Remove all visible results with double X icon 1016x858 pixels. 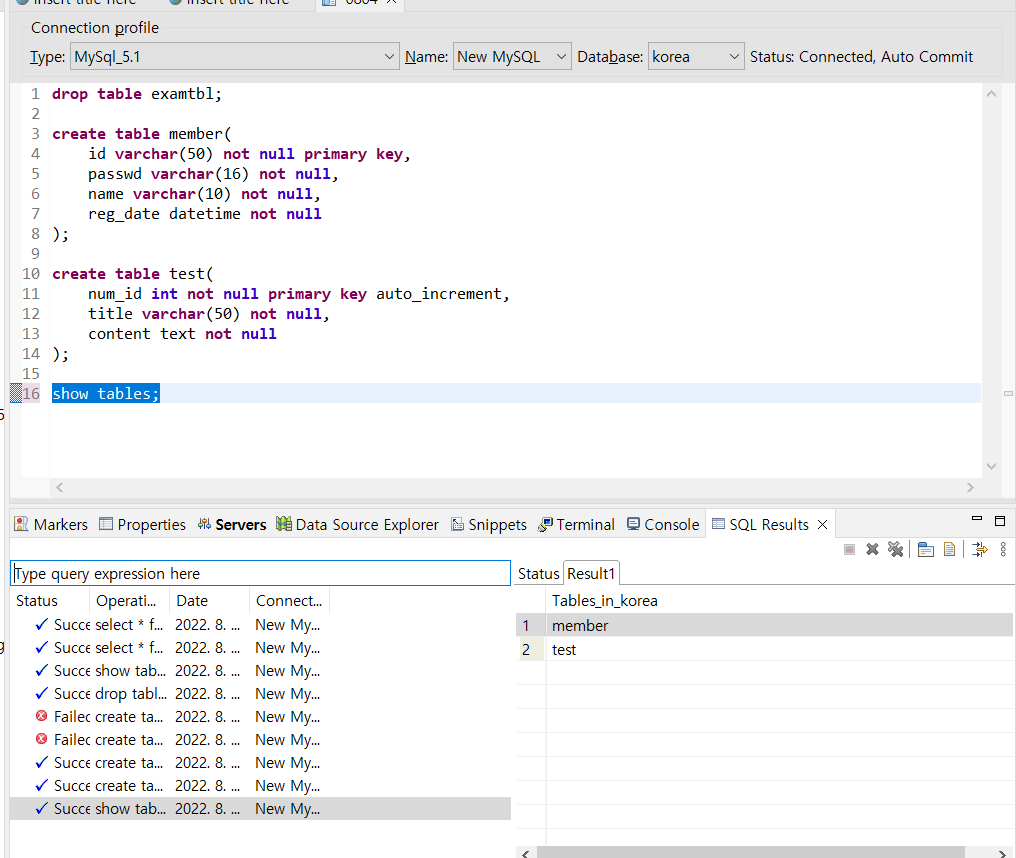tap(895, 550)
